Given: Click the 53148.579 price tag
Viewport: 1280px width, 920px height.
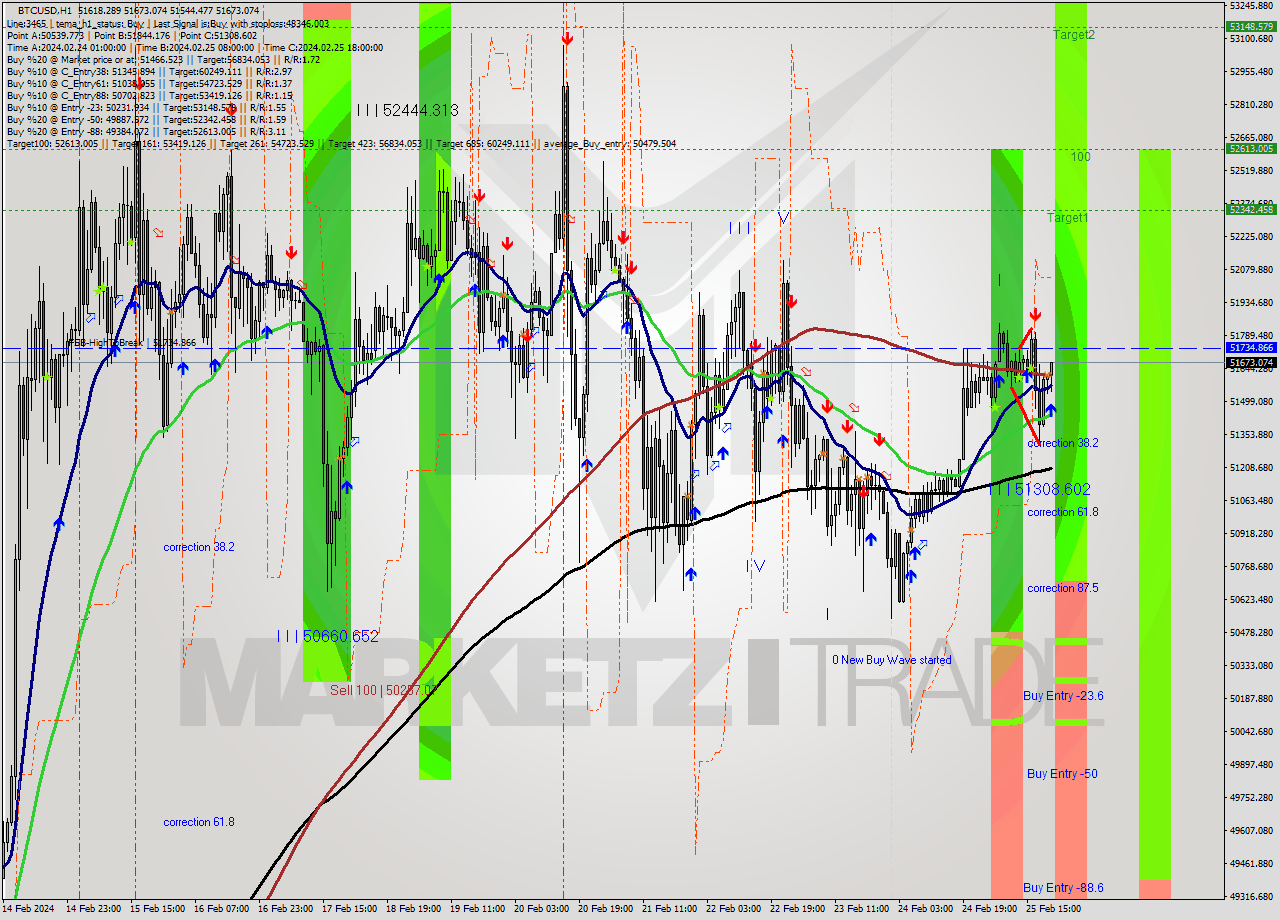Looking at the screenshot, I should [1252, 26].
